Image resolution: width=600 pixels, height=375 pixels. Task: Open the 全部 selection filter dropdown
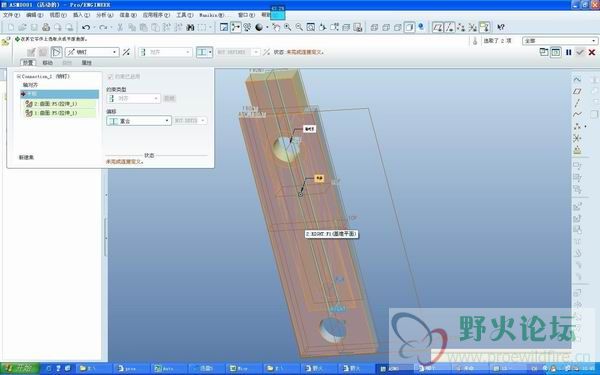(559, 41)
